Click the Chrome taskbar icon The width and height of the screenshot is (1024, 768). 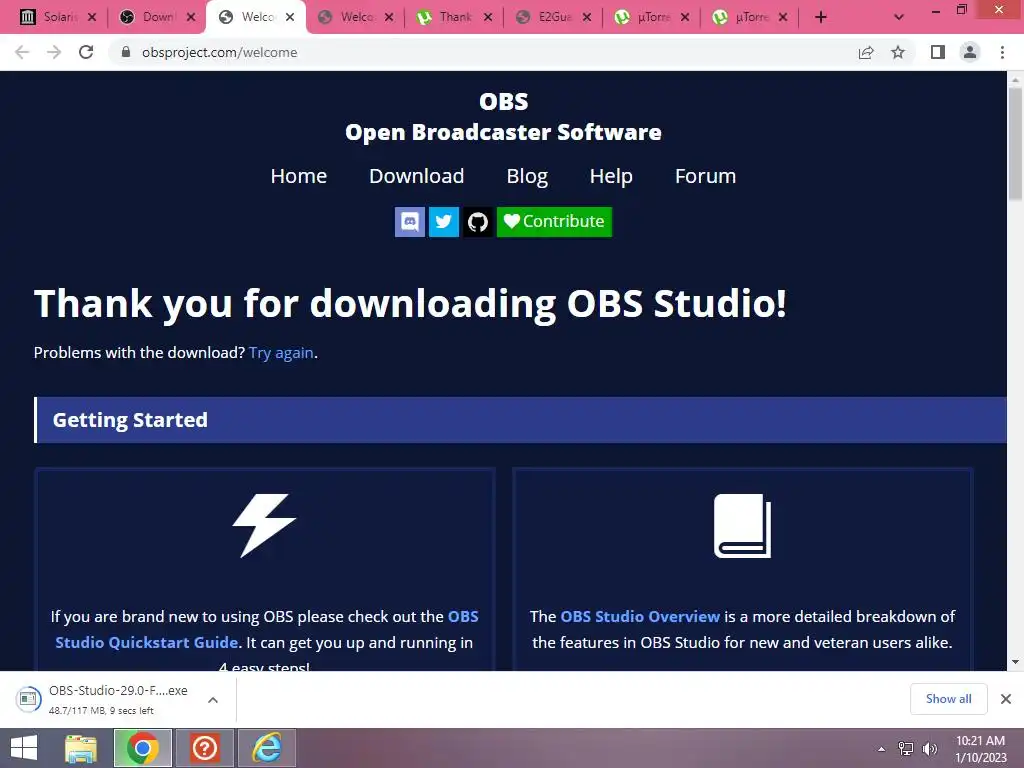pos(143,748)
